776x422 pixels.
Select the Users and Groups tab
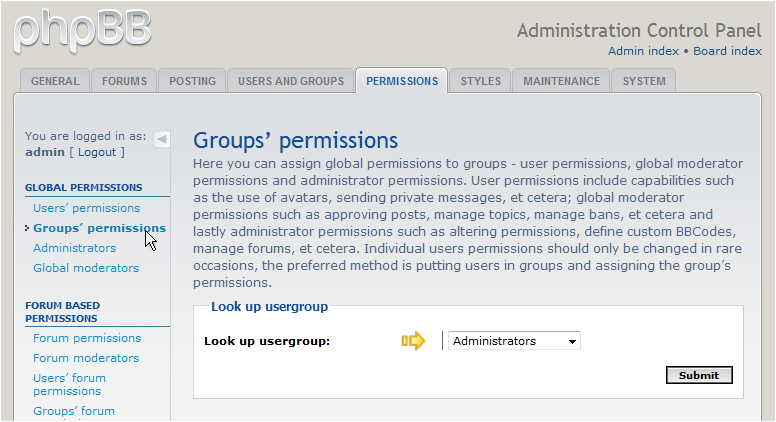(290, 81)
